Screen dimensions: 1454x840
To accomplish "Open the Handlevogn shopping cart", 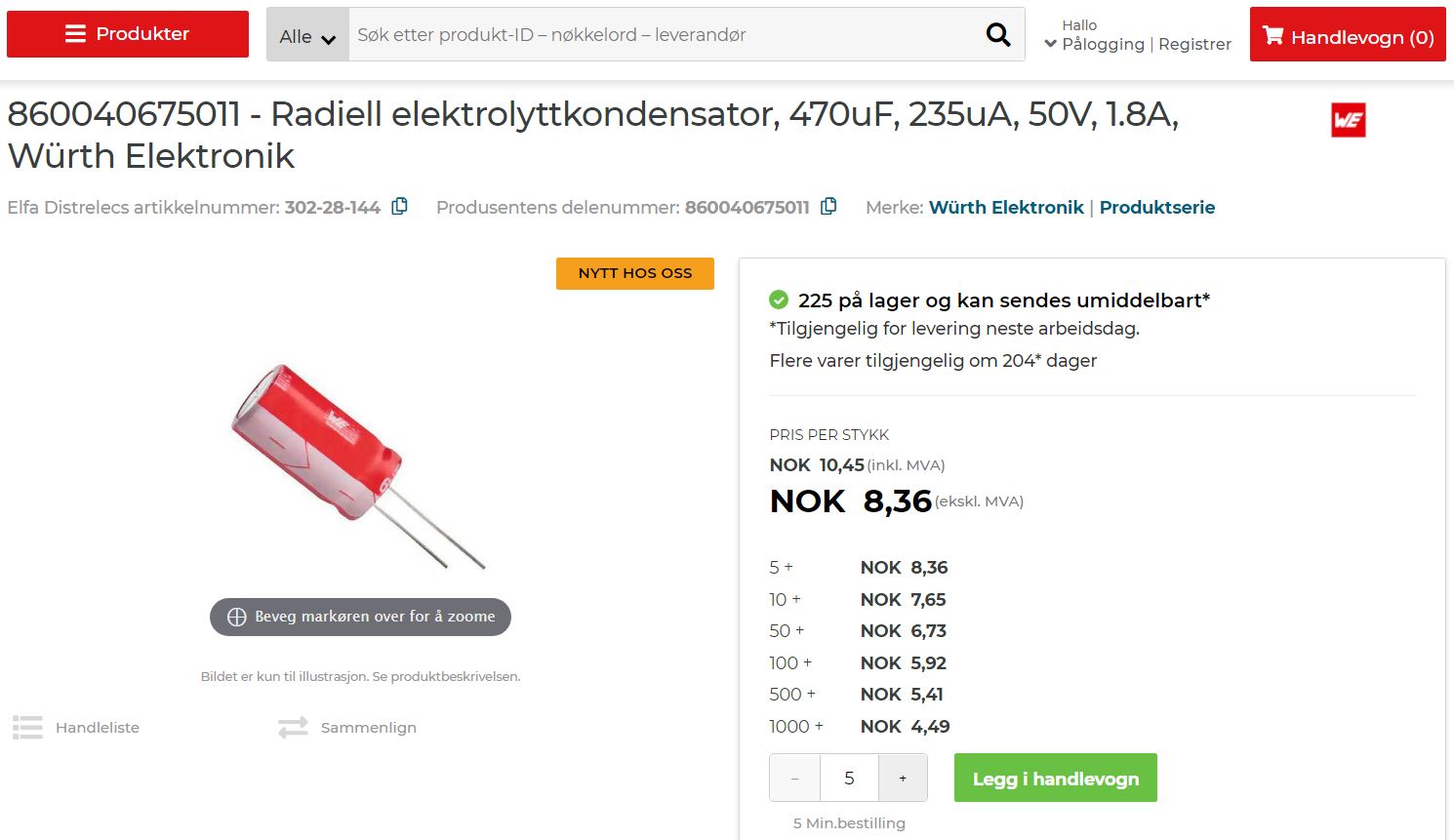I will pyautogui.click(x=1347, y=36).
